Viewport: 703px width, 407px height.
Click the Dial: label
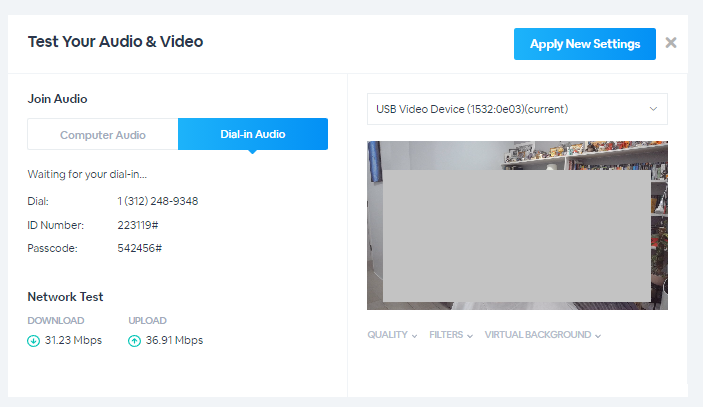click(38, 201)
